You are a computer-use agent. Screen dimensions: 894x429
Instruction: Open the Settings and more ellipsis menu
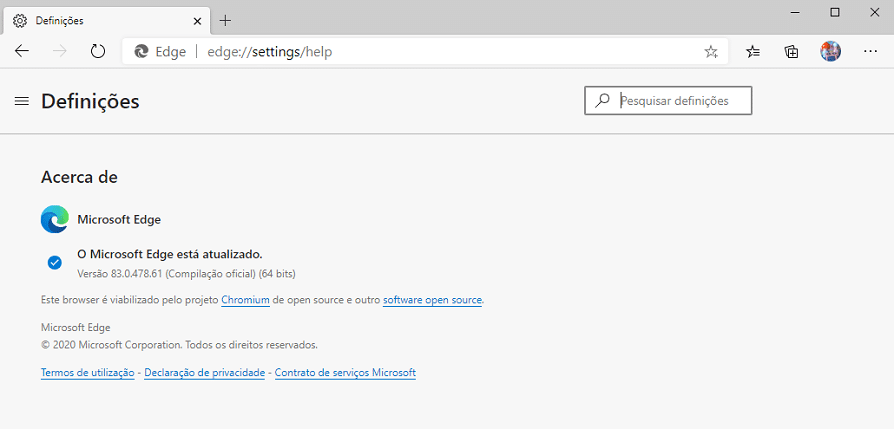(x=870, y=51)
